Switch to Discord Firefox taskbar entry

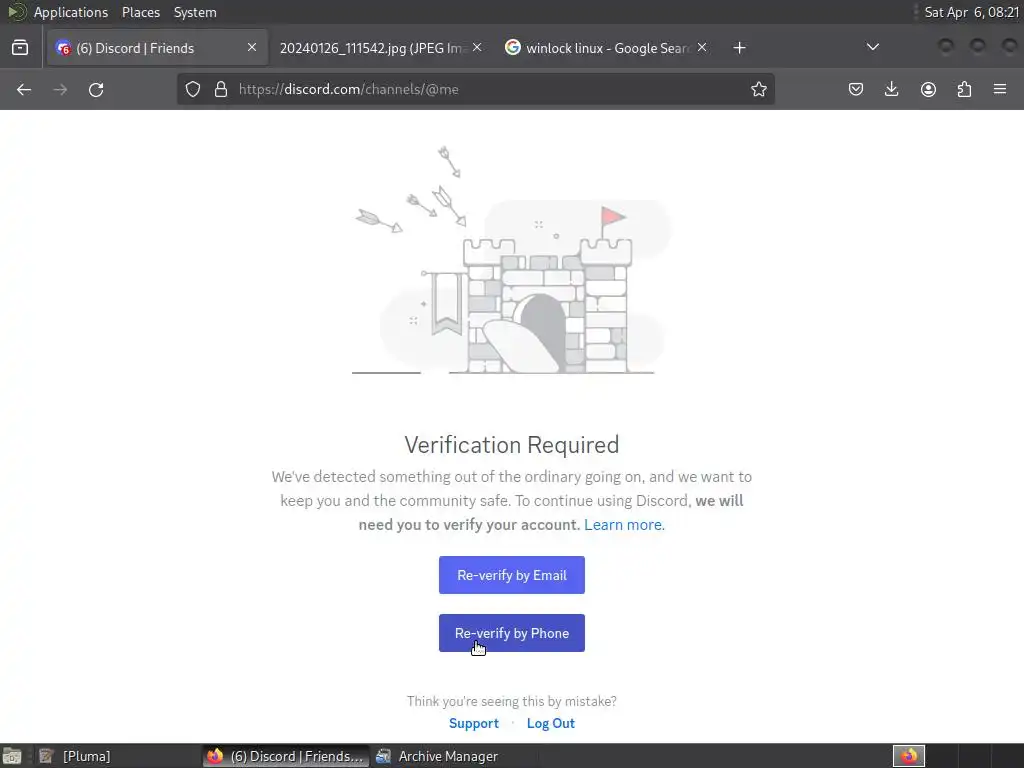[285, 756]
